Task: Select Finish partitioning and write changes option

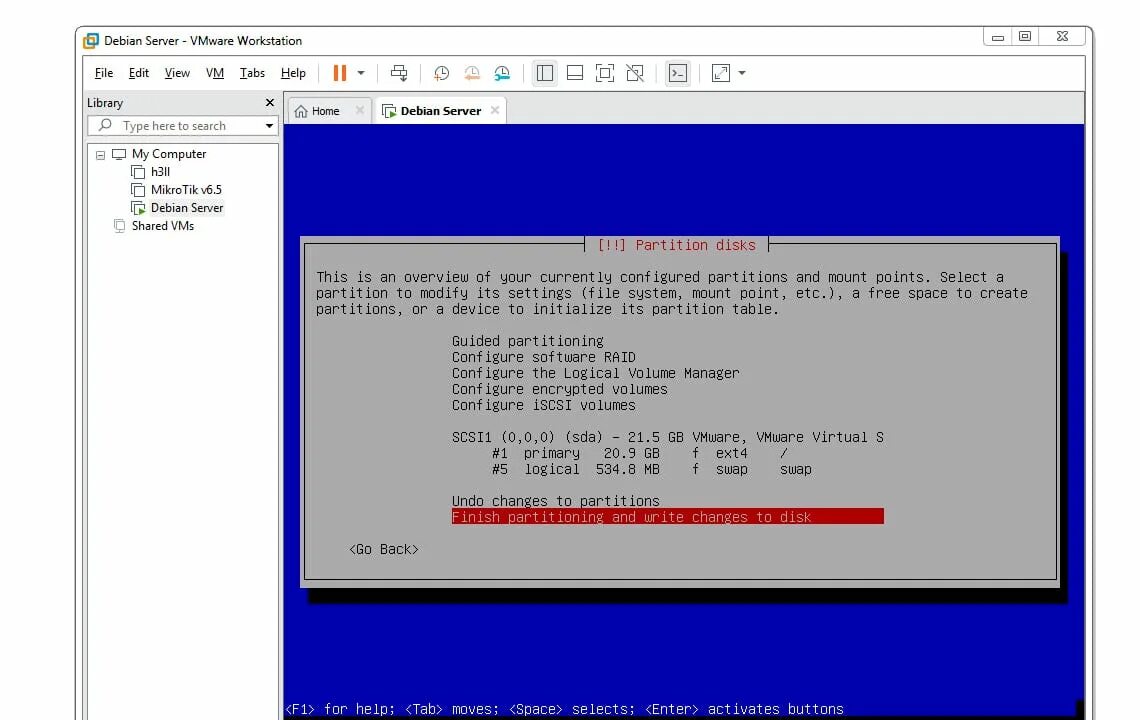Action: 631,516
